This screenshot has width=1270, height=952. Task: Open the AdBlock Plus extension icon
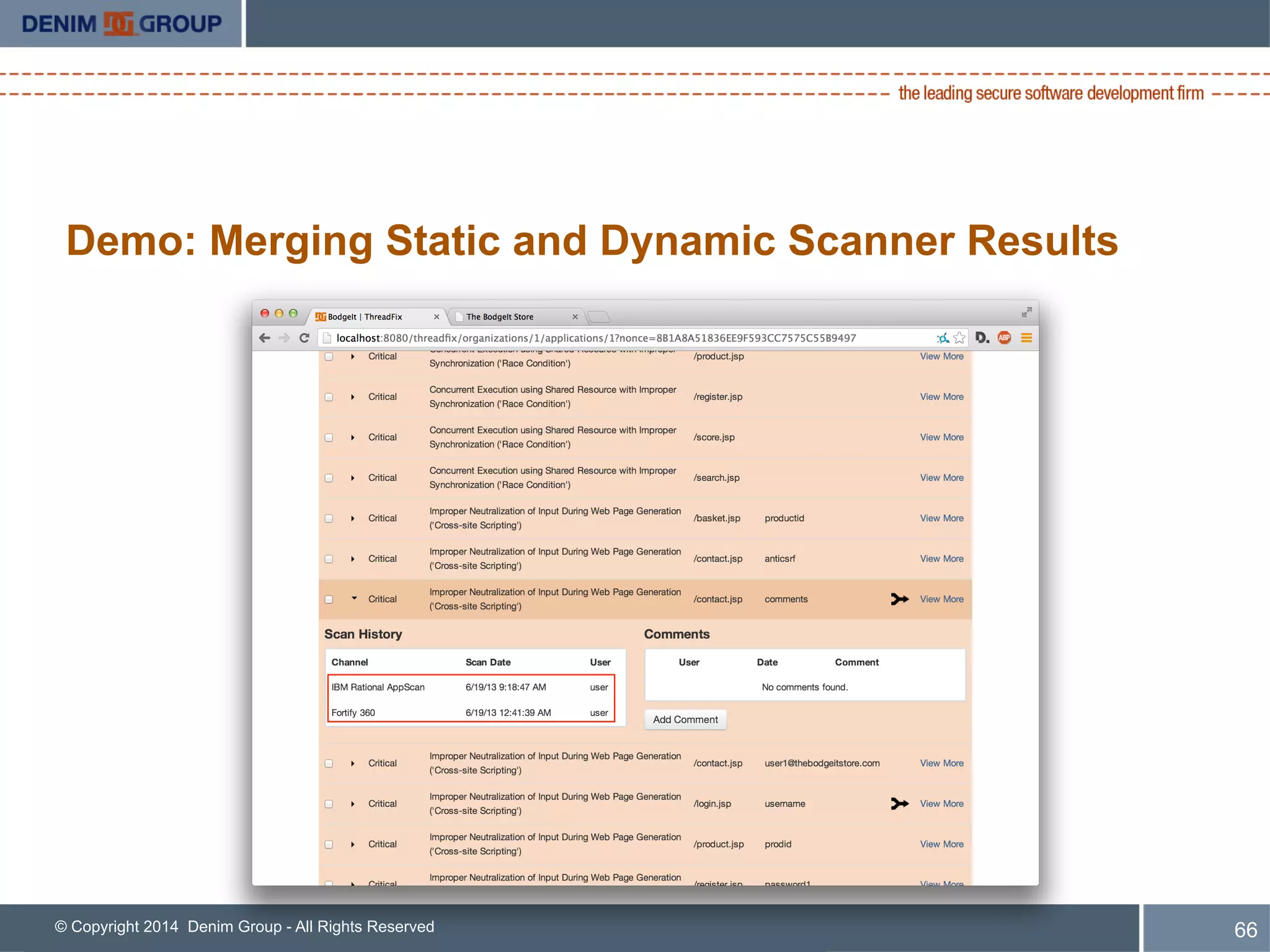coord(1004,338)
